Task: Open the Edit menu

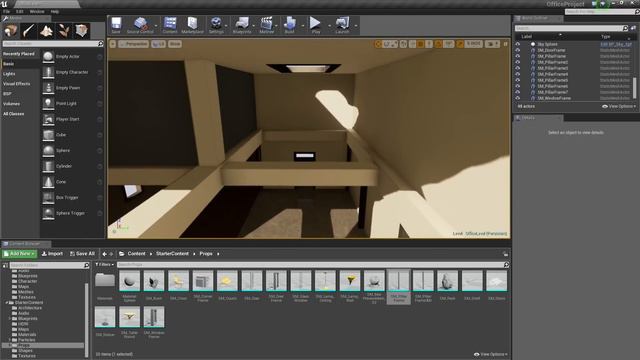Action: 20,11
